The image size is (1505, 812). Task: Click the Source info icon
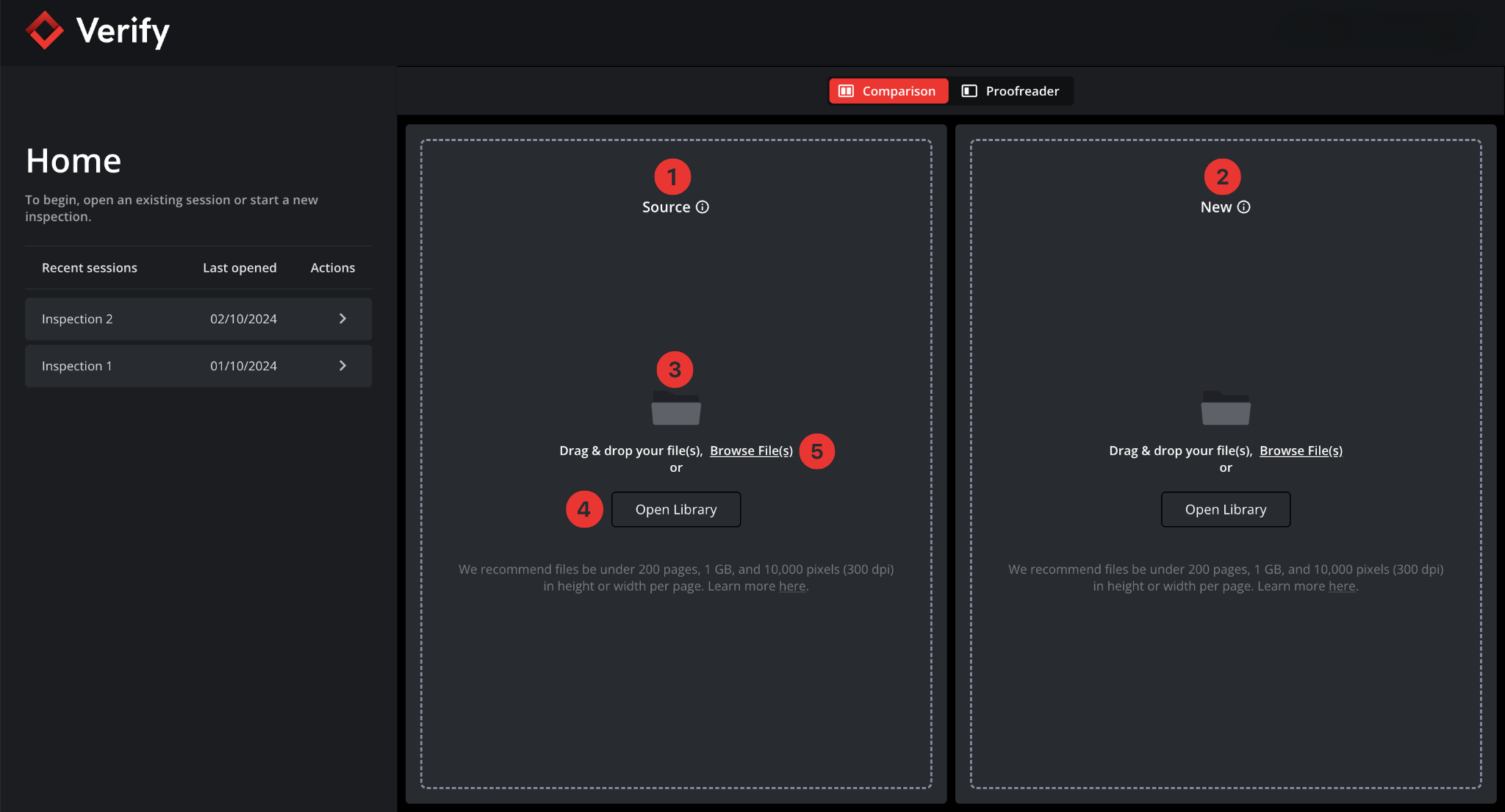point(703,207)
